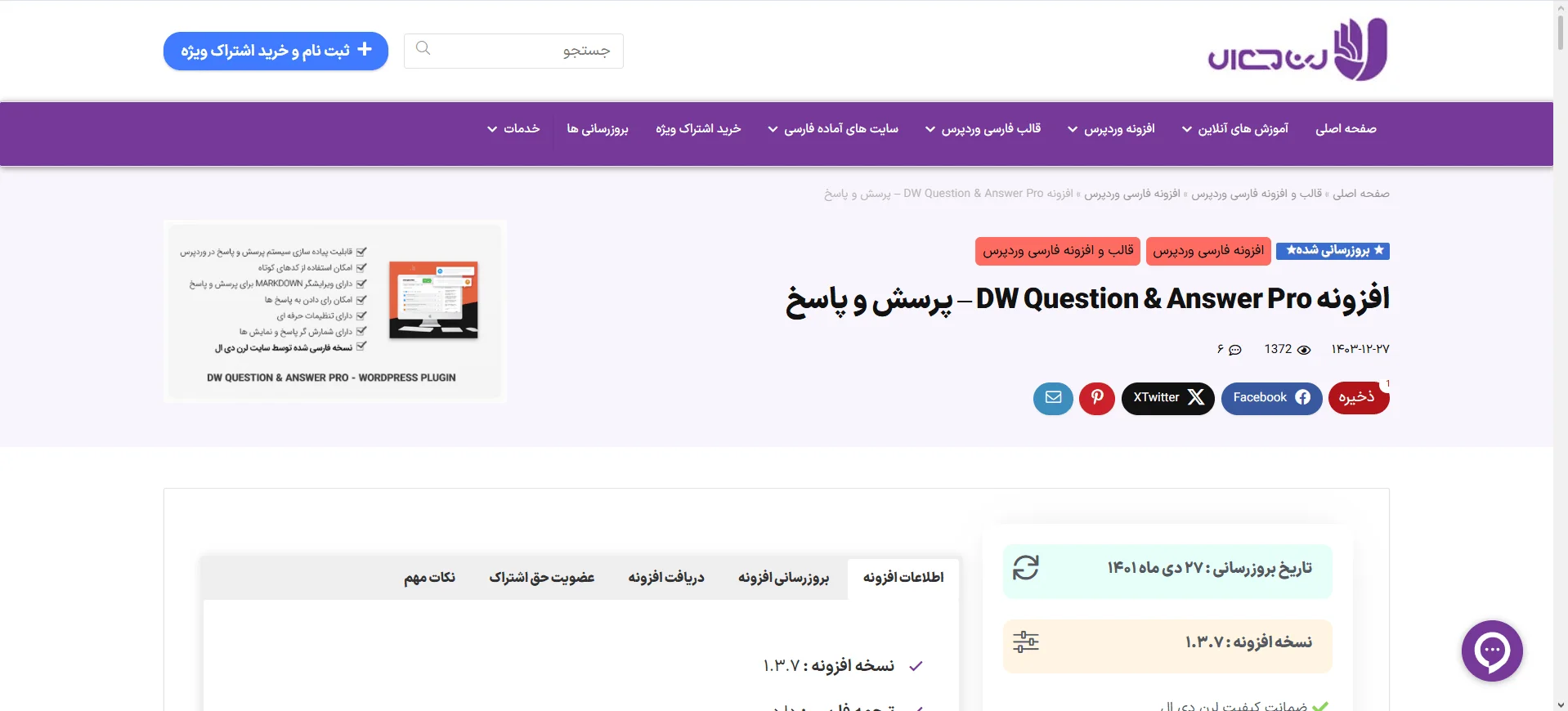Focus the جستجو search field
1568x711 pixels.
click(x=513, y=51)
